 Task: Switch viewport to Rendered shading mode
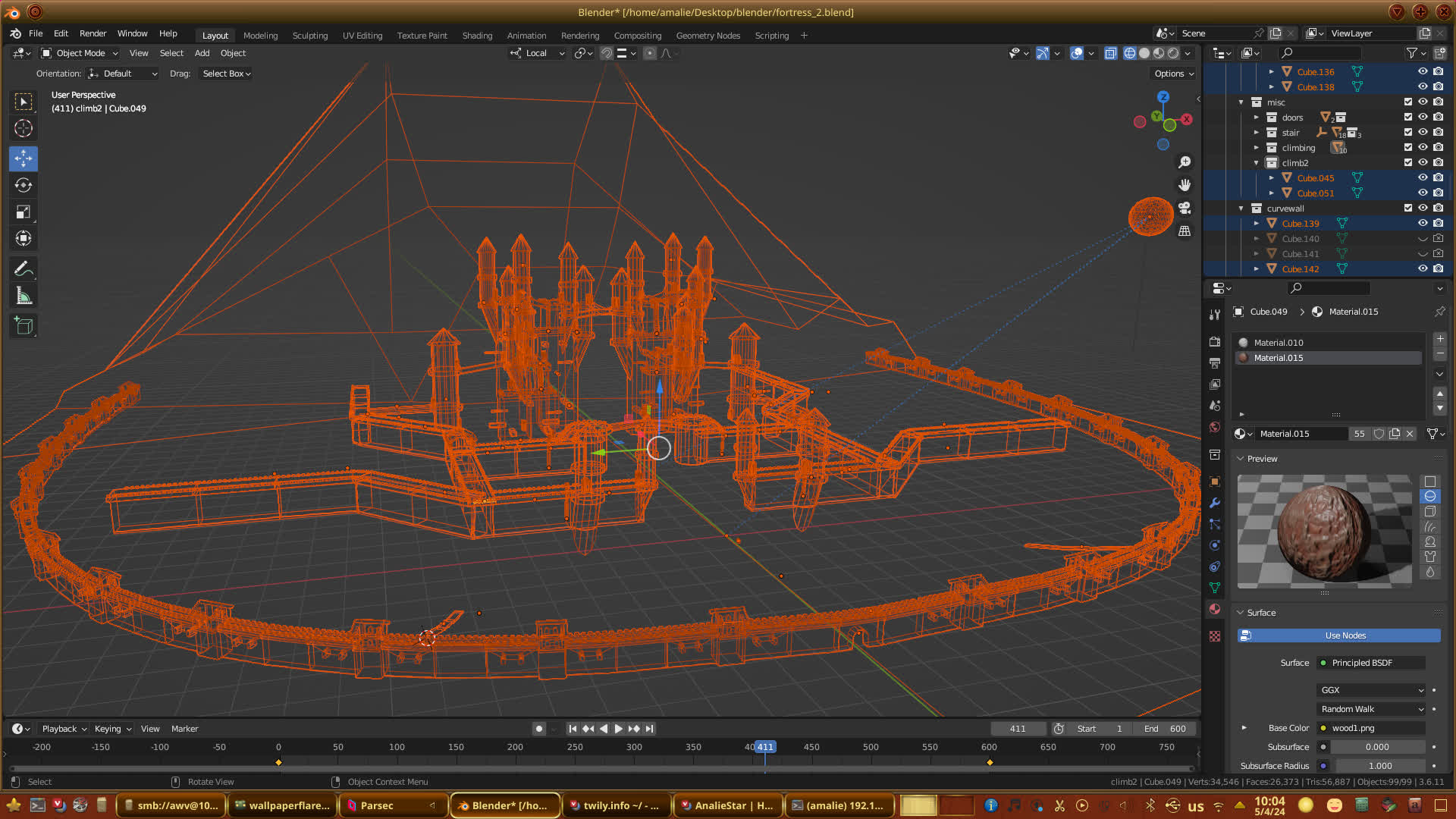(x=1173, y=53)
